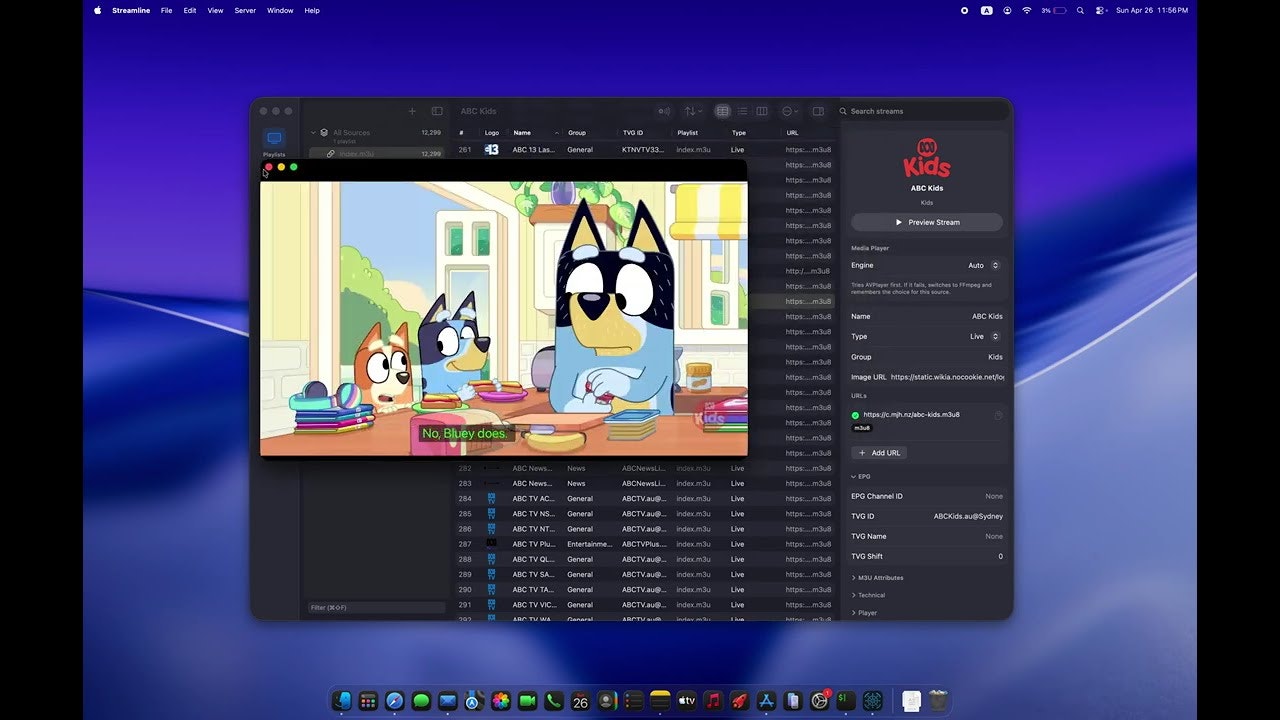1280x720 pixels.
Task: Select the index.m3u playlist
Action: coord(377,154)
